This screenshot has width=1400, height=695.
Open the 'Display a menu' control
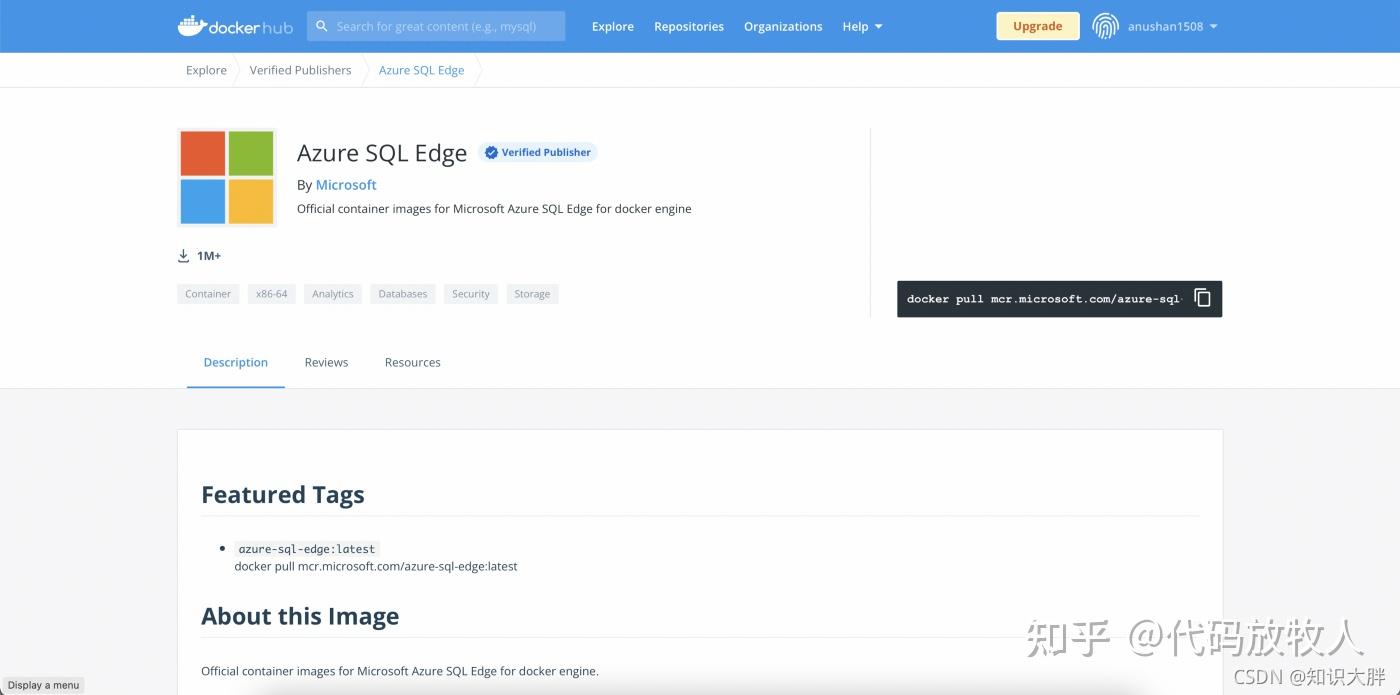pos(43,685)
